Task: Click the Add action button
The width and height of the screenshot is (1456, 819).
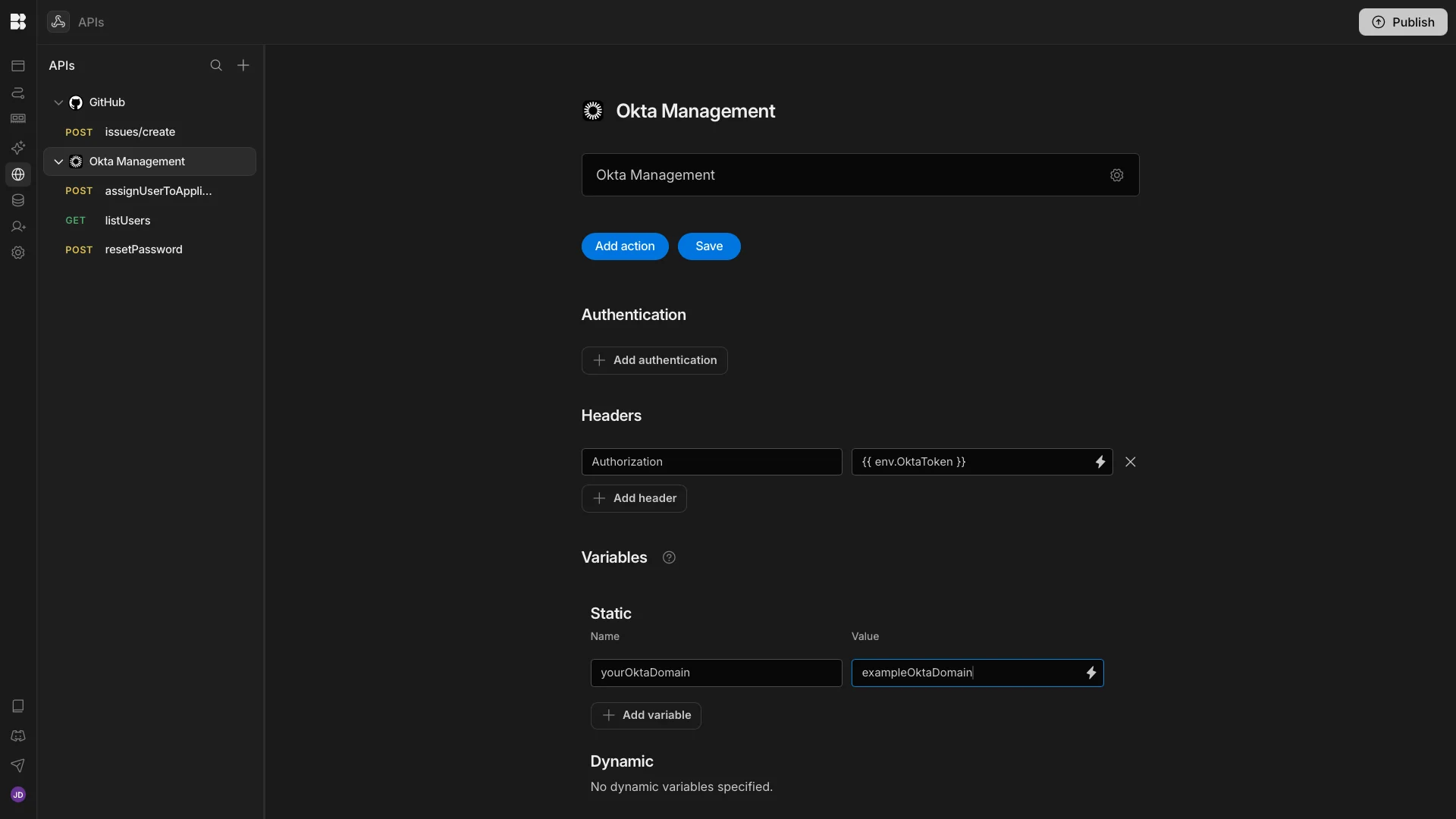Action: (624, 246)
